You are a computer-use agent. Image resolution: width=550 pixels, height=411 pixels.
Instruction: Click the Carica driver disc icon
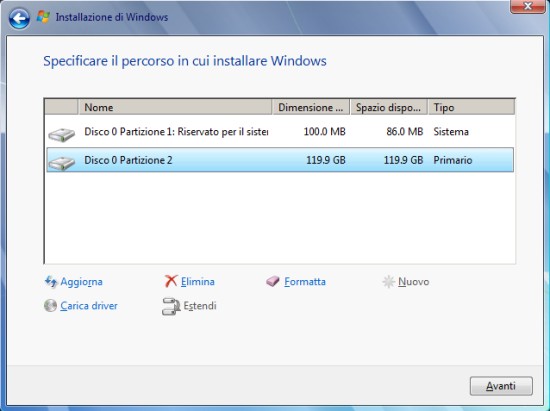[51, 305]
